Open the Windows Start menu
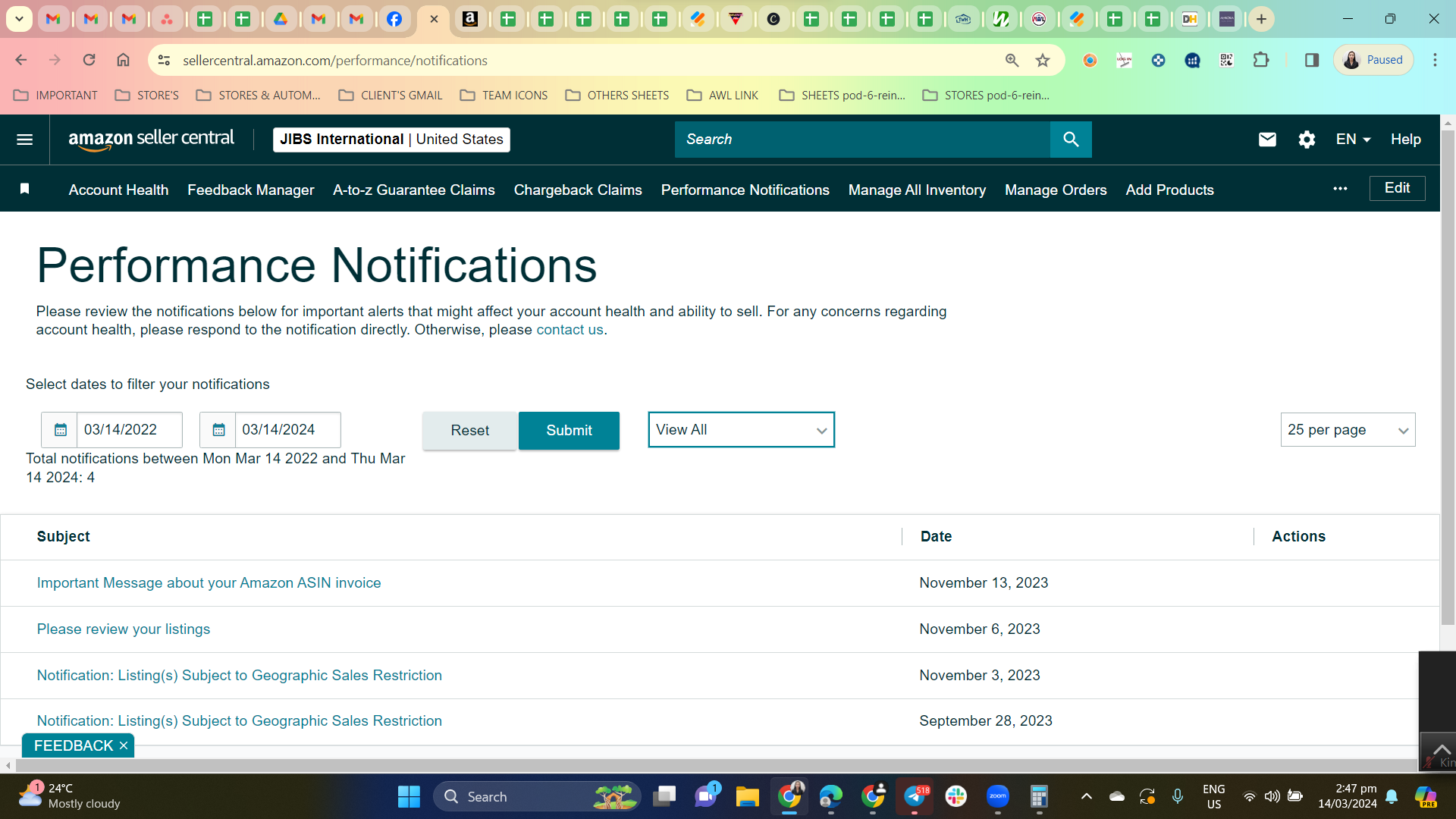This screenshot has width=1456, height=819. (x=409, y=796)
